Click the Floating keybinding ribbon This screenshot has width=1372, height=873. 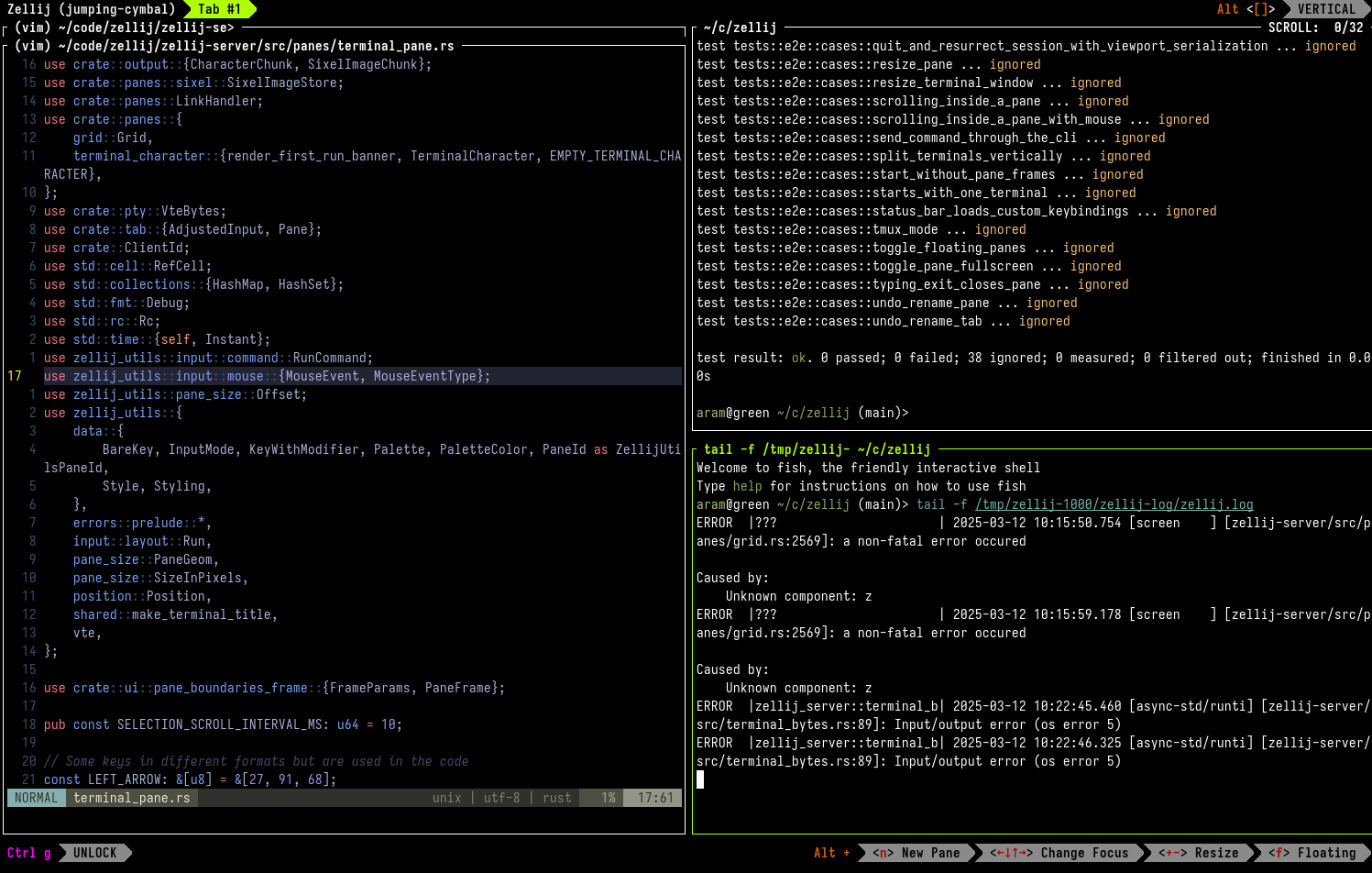click(1312, 853)
